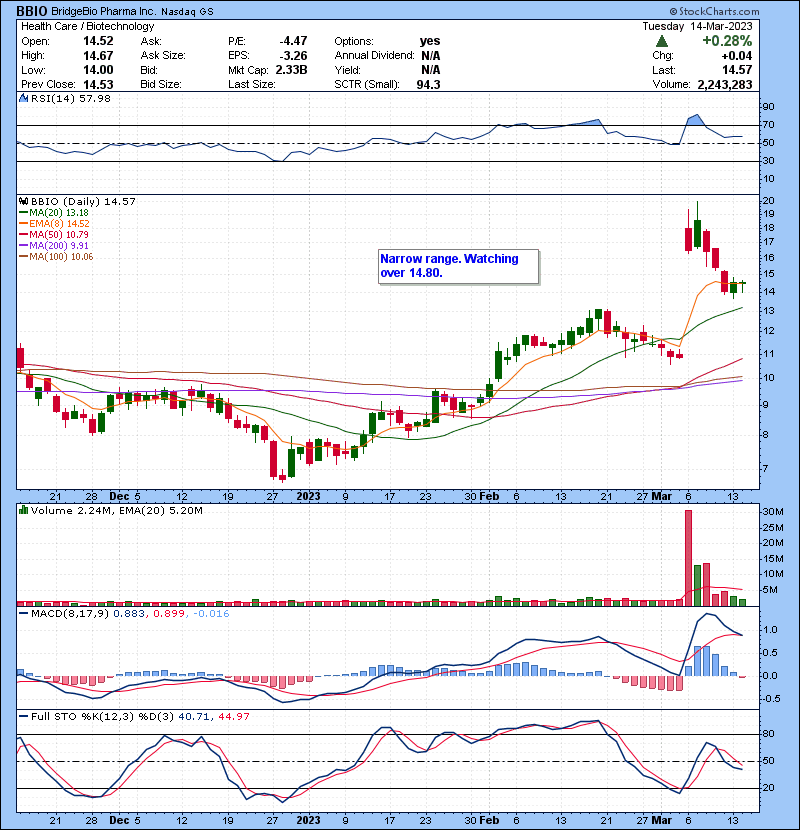Click the MA(50) 10.79 legend entry
The width and height of the screenshot is (800, 830).
point(54,234)
